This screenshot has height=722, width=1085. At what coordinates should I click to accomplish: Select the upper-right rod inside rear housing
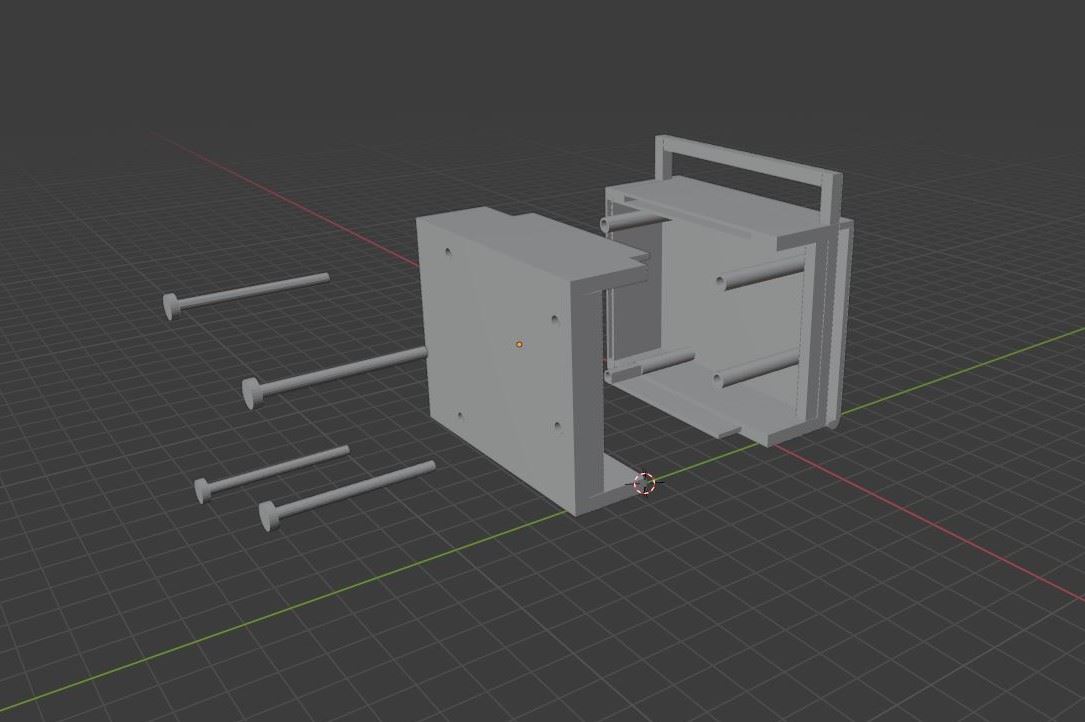[760, 274]
